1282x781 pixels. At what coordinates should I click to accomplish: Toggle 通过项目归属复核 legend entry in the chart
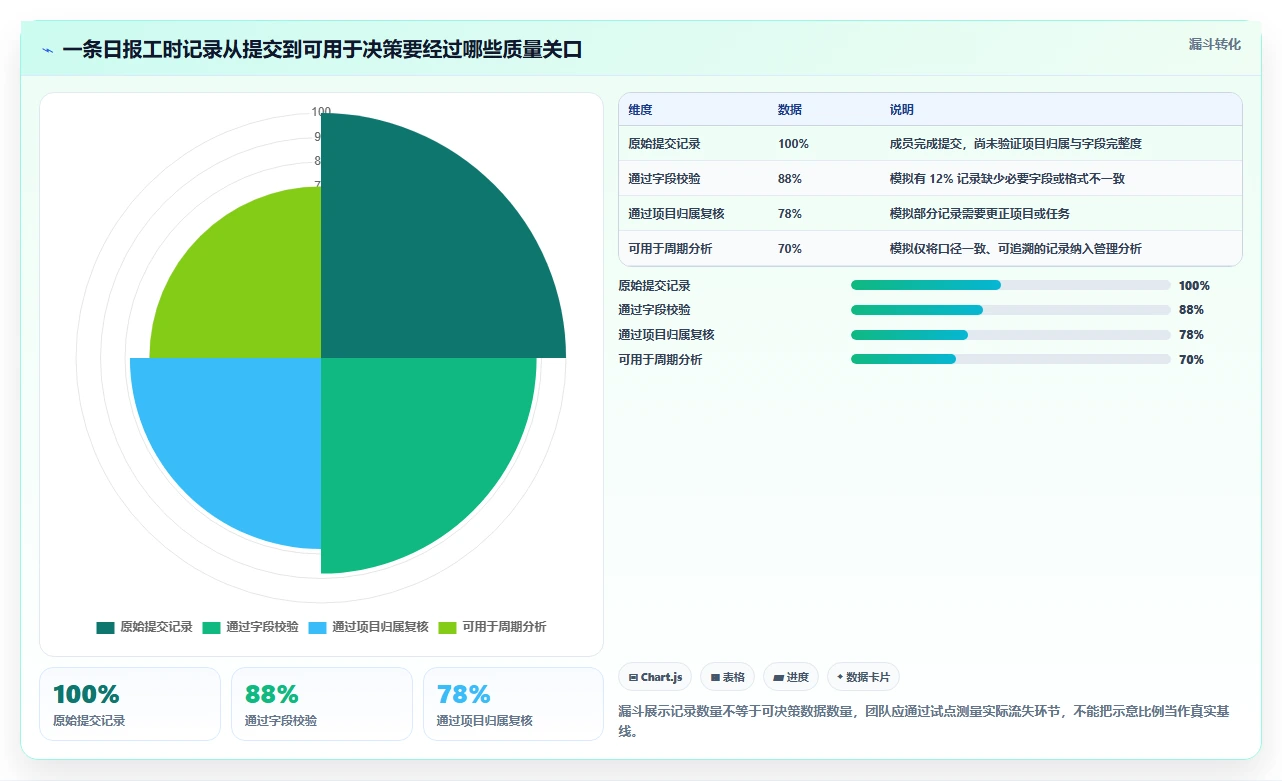(368, 627)
